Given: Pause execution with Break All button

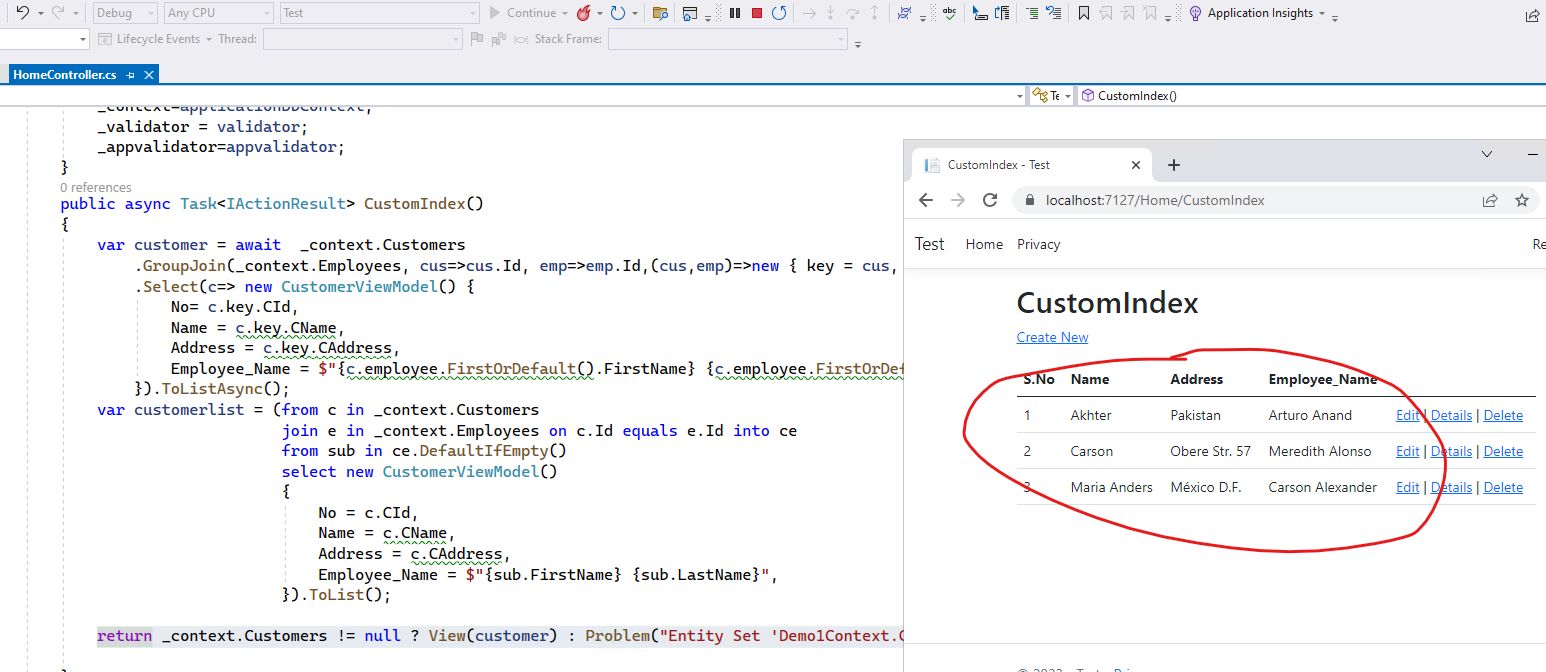Looking at the screenshot, I should click(735, 13).
